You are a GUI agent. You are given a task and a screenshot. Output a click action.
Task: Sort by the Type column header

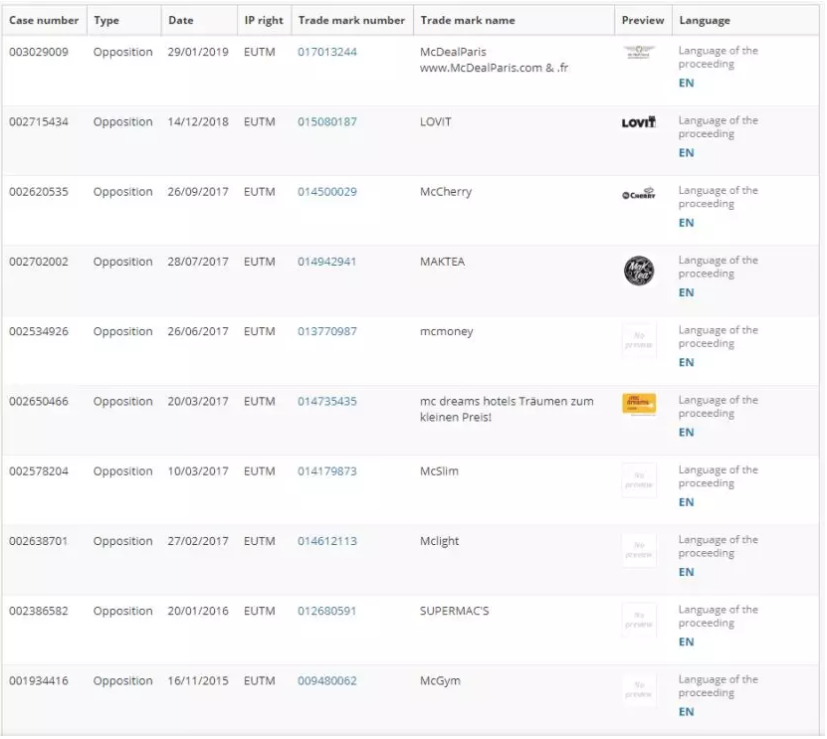coord(107,21)
